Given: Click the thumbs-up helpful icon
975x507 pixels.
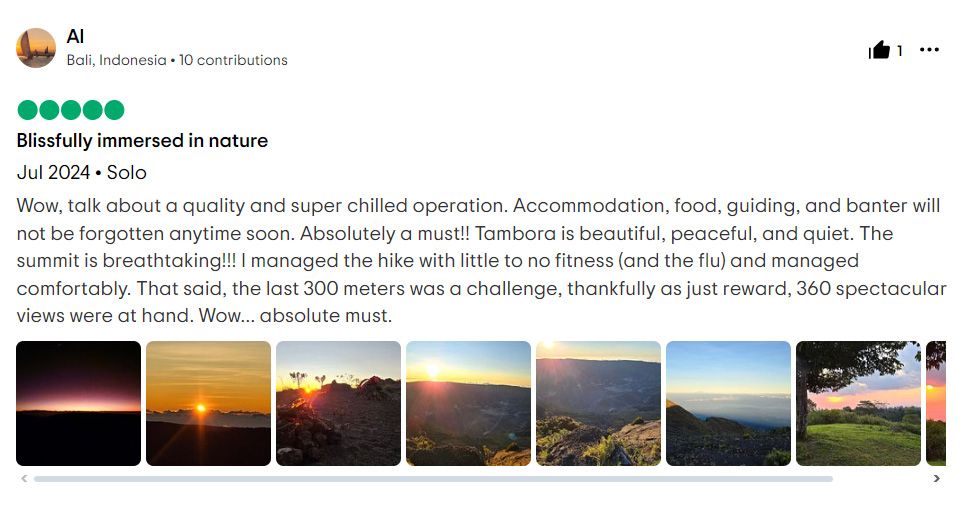Looking at the screenshot, I should point(879,50).
